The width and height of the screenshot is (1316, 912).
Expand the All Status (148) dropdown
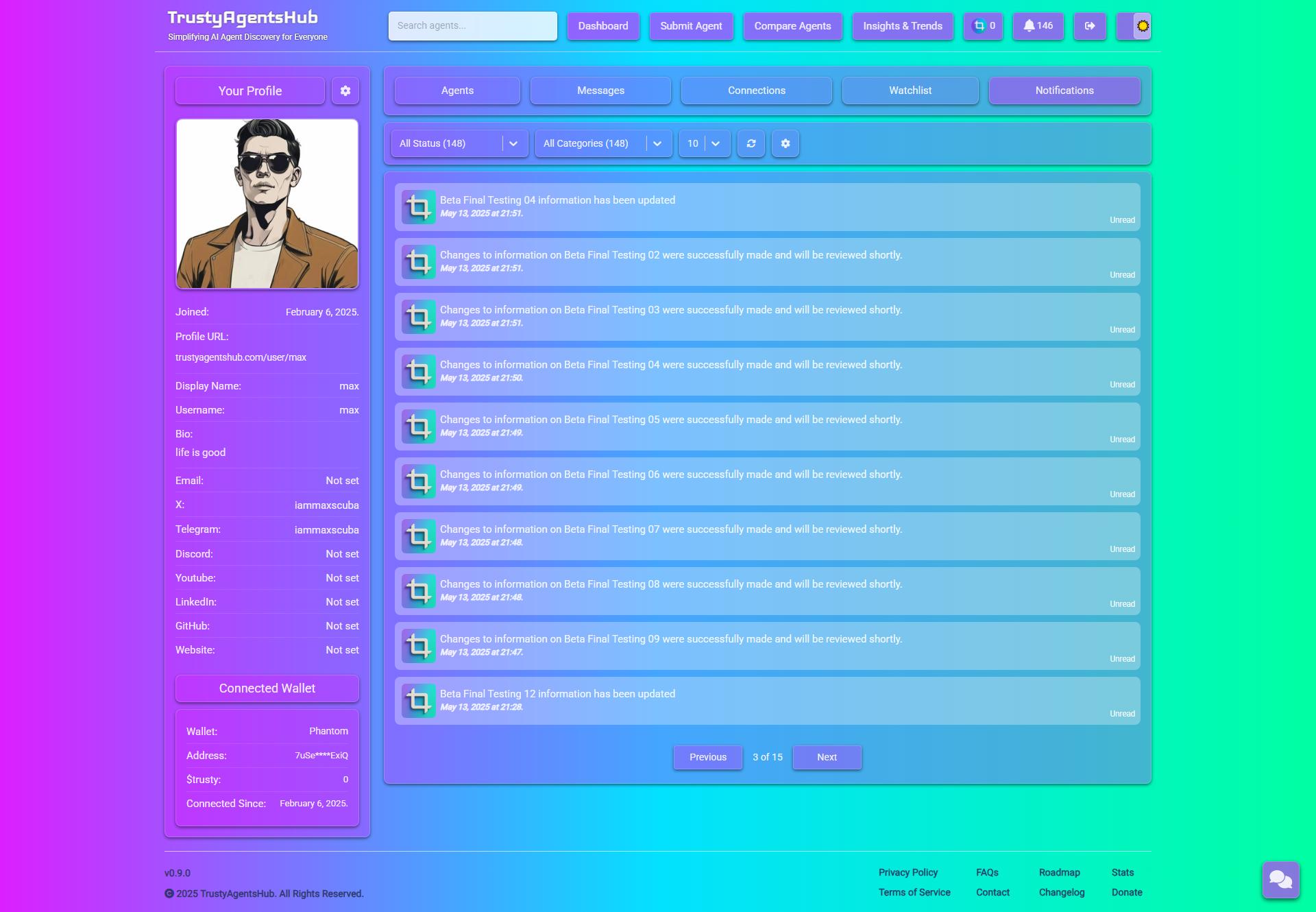459,143
